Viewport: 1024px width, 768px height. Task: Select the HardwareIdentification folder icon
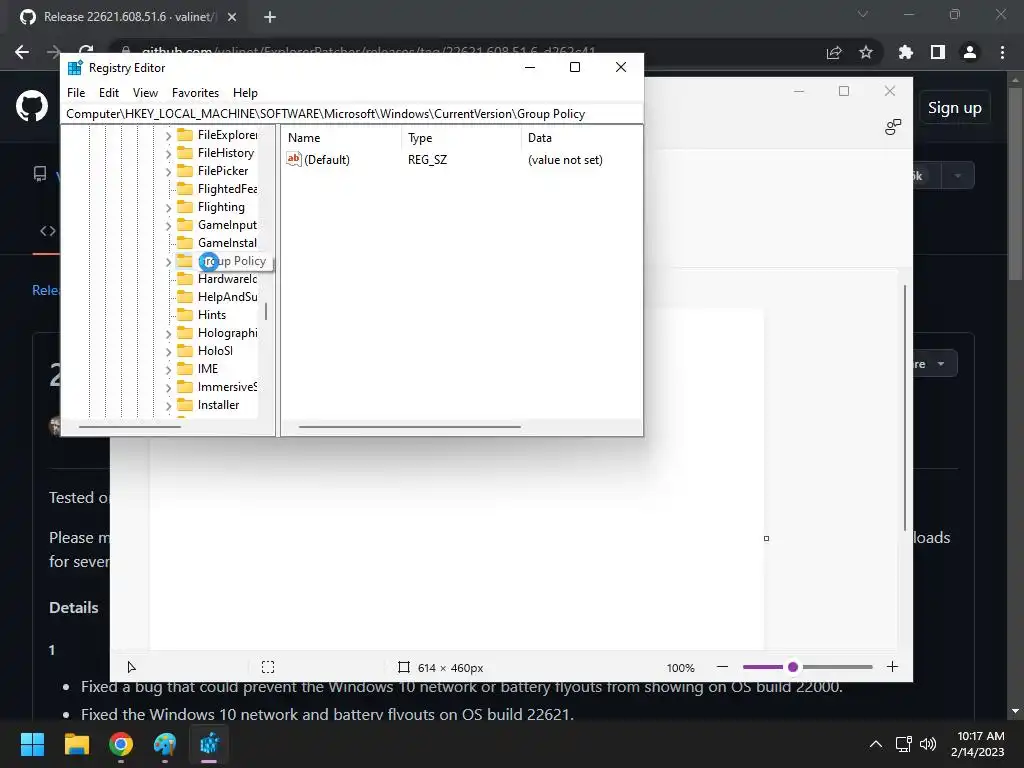pos(185,279)
